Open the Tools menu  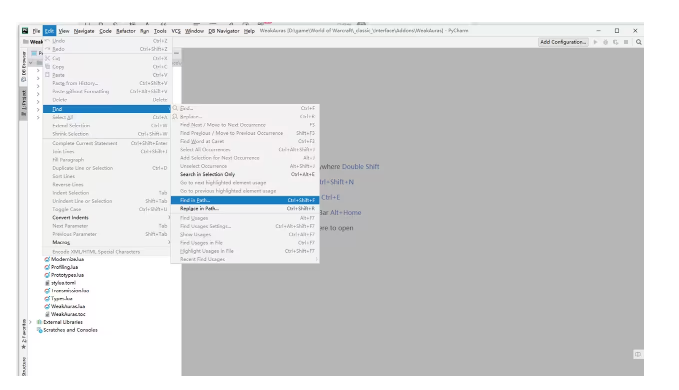[160, 31]
